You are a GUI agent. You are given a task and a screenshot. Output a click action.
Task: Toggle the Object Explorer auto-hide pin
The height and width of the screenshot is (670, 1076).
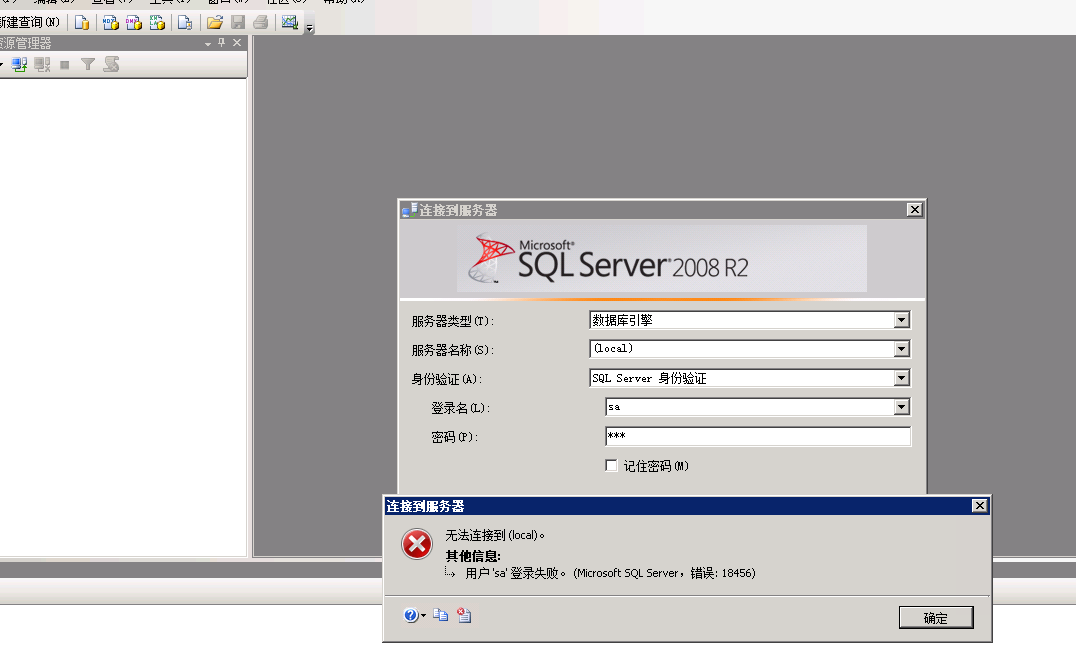point(222,43)
